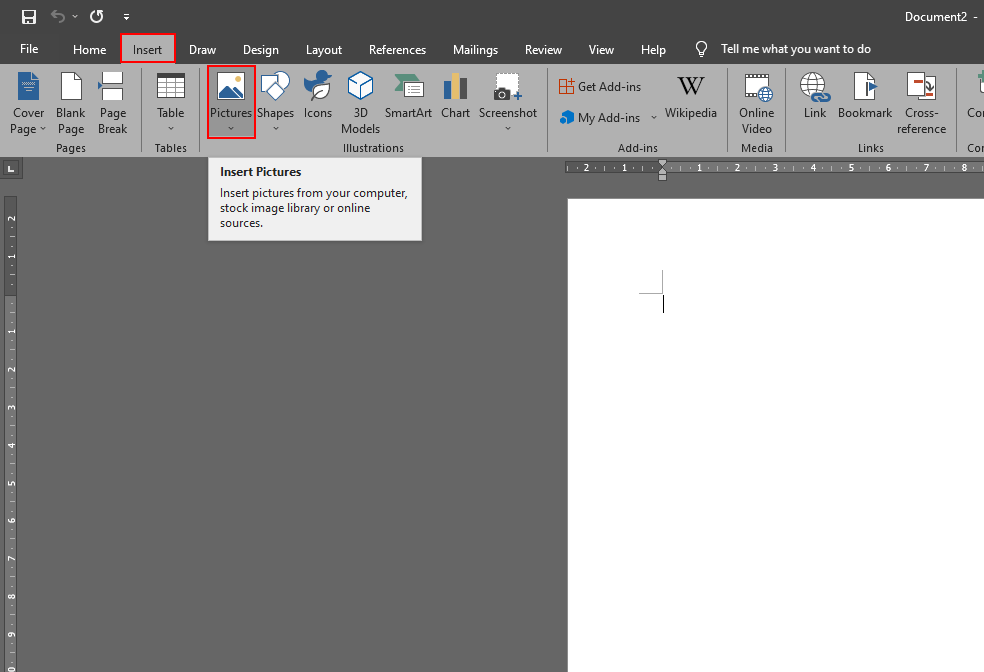Open Wikipedia add-in
Viewport: 984px width, 672px height.
click(691, 97)
